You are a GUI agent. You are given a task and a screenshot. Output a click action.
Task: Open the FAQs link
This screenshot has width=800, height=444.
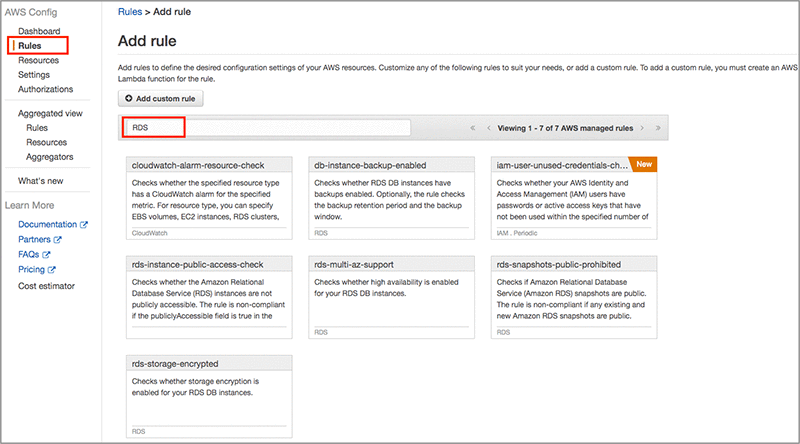[29, 254]
